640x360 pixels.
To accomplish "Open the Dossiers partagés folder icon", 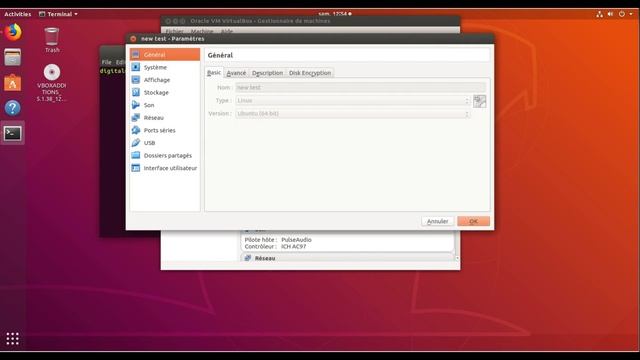I will coord(136,156).
